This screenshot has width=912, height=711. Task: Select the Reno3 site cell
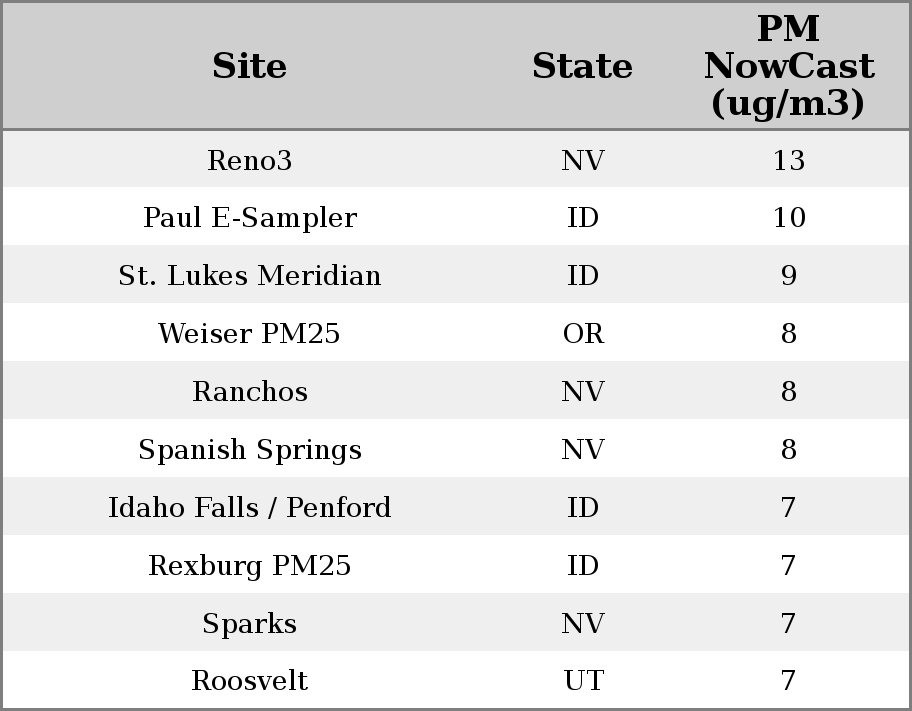(x=249, y=161)
